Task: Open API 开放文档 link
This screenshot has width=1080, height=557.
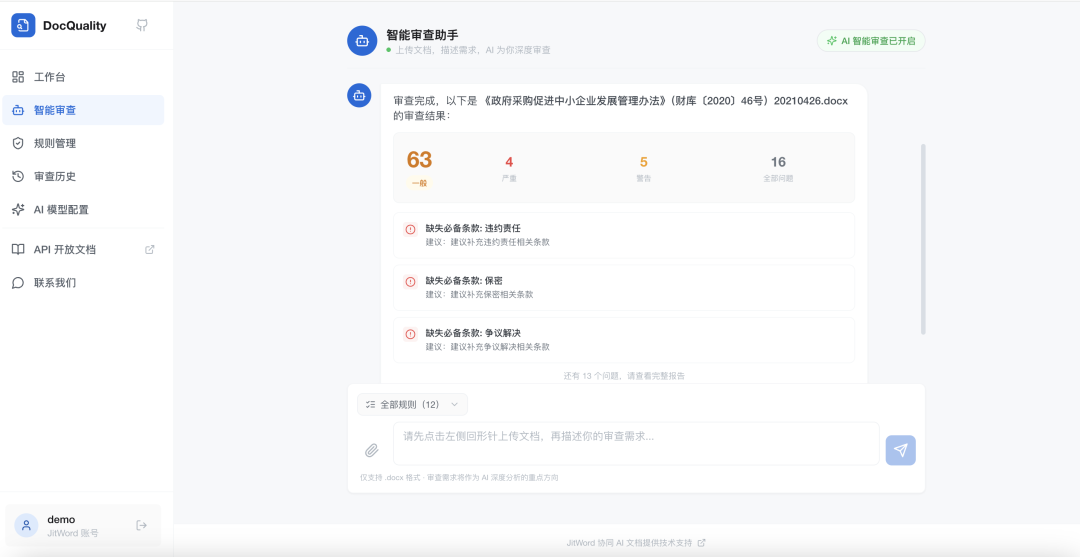Action: coord(83,249)
